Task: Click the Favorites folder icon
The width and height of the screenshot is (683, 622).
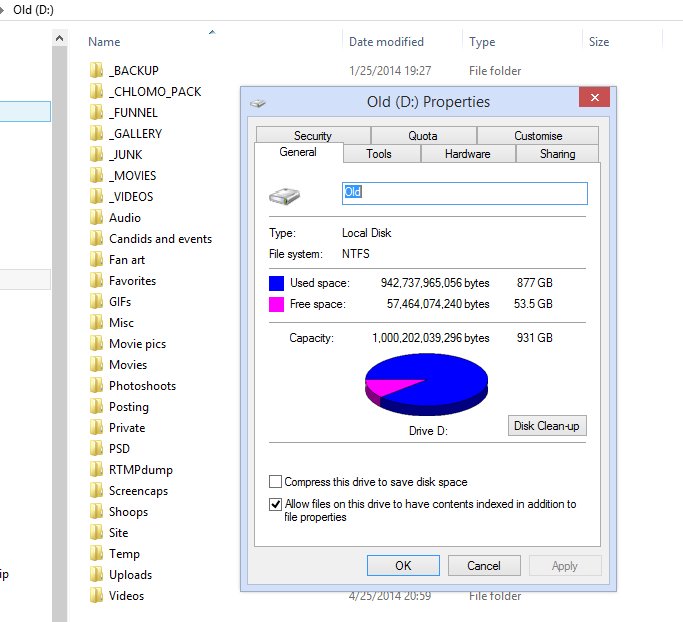Action: click(x=96, y=281)
